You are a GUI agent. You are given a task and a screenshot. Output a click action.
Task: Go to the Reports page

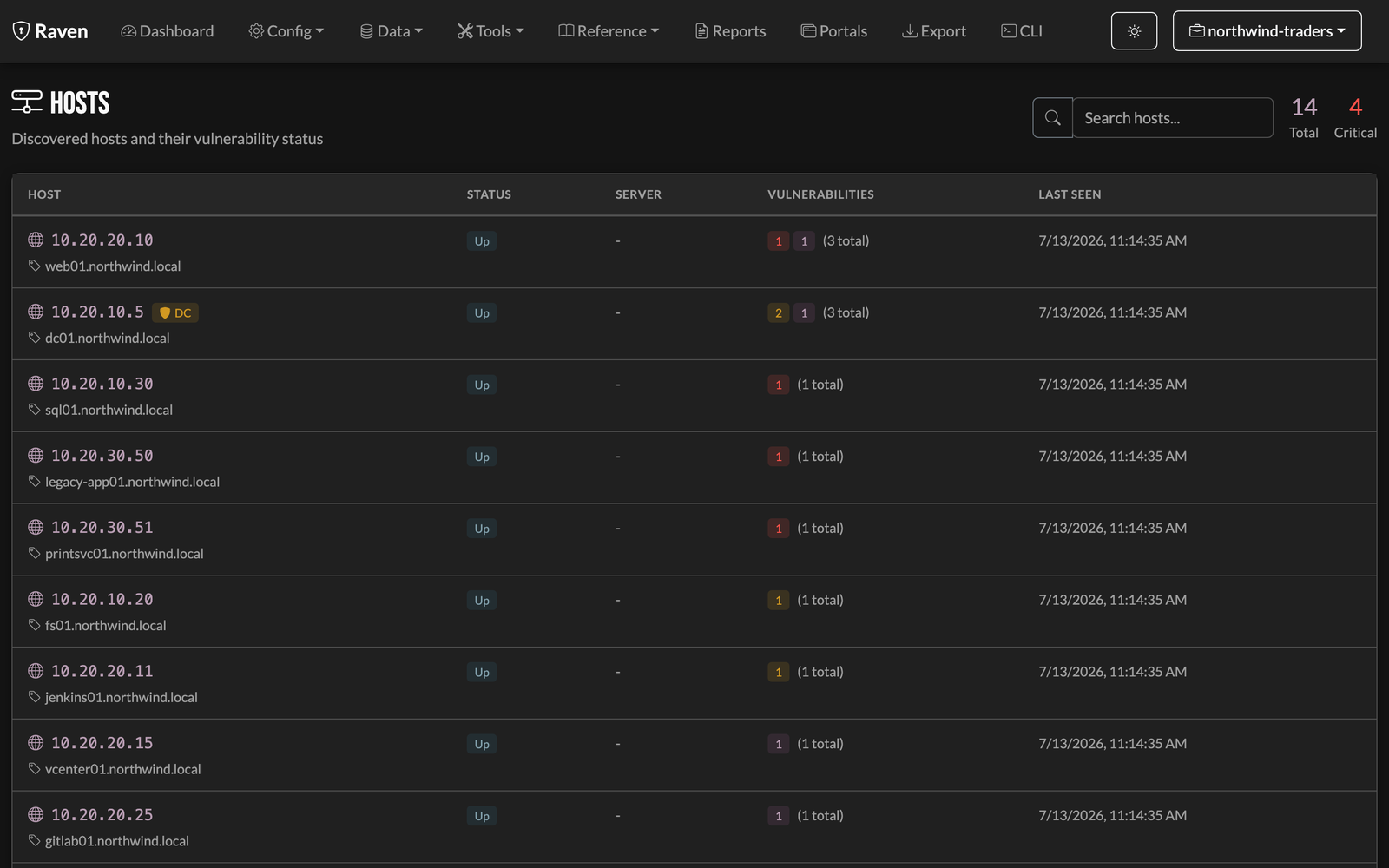click(x=731, y=31)
